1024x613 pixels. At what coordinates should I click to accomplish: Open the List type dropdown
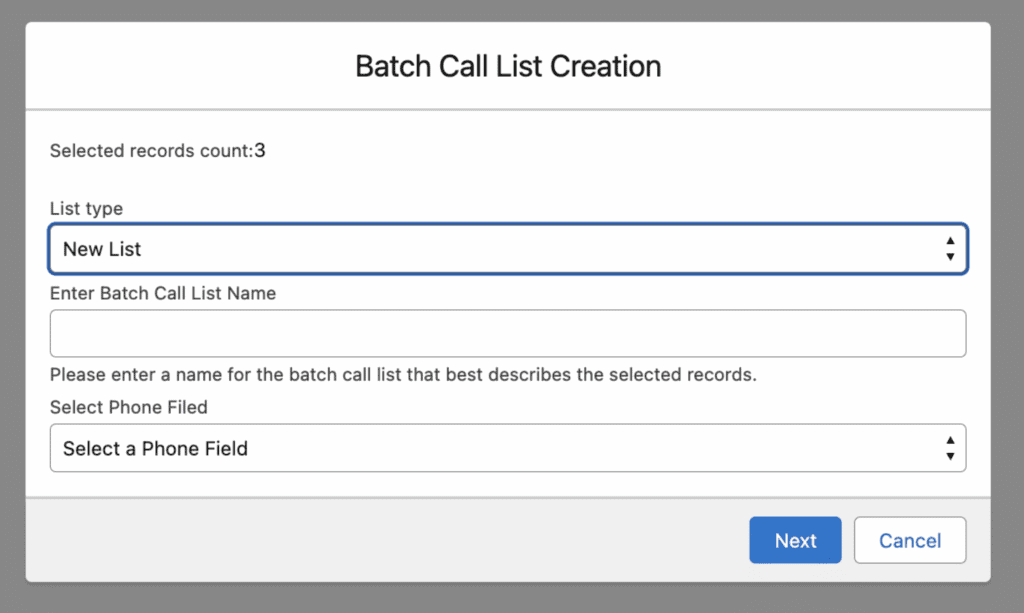508,249
